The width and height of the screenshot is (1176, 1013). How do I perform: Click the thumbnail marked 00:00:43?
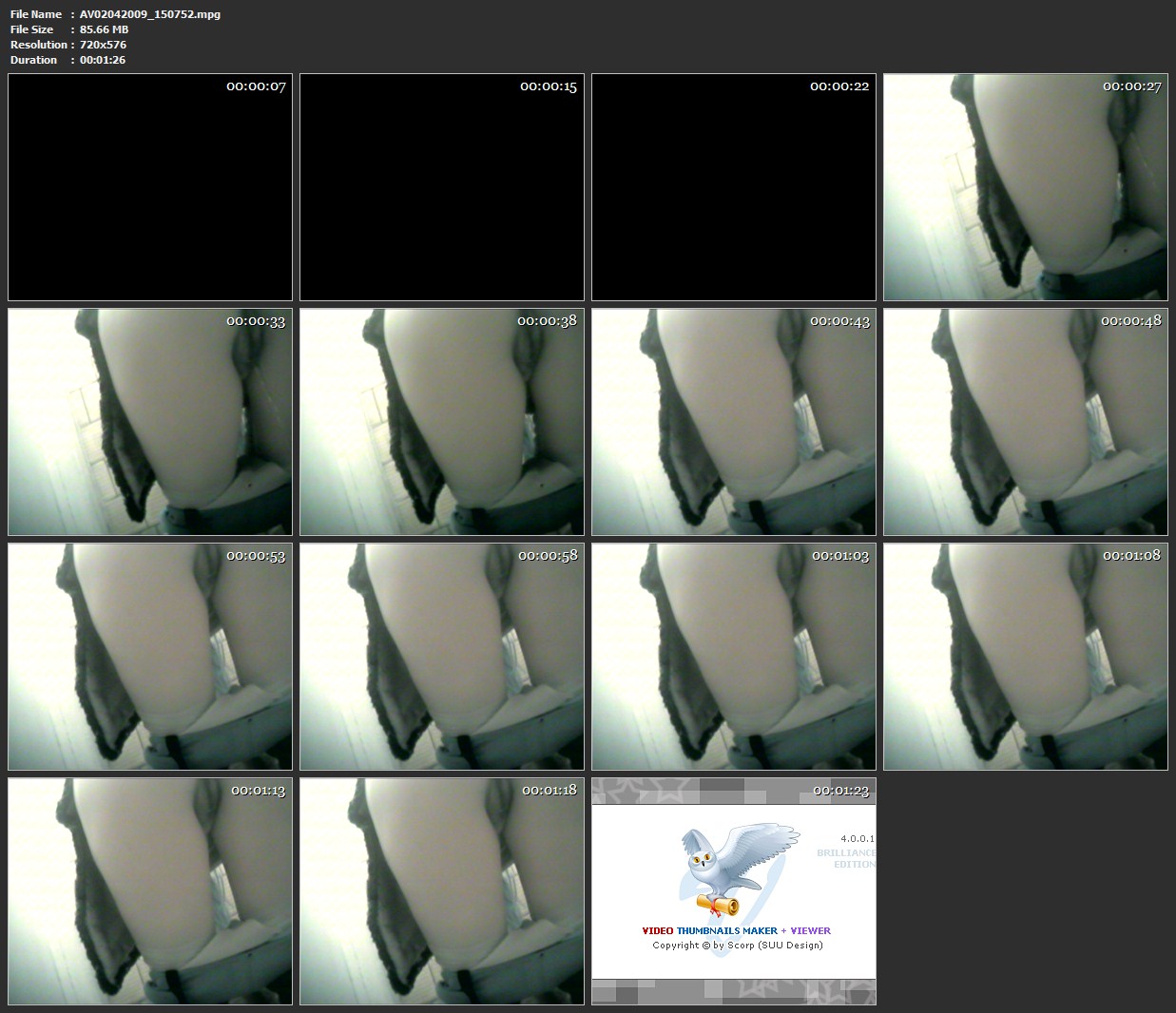click(x=734, y=422)
